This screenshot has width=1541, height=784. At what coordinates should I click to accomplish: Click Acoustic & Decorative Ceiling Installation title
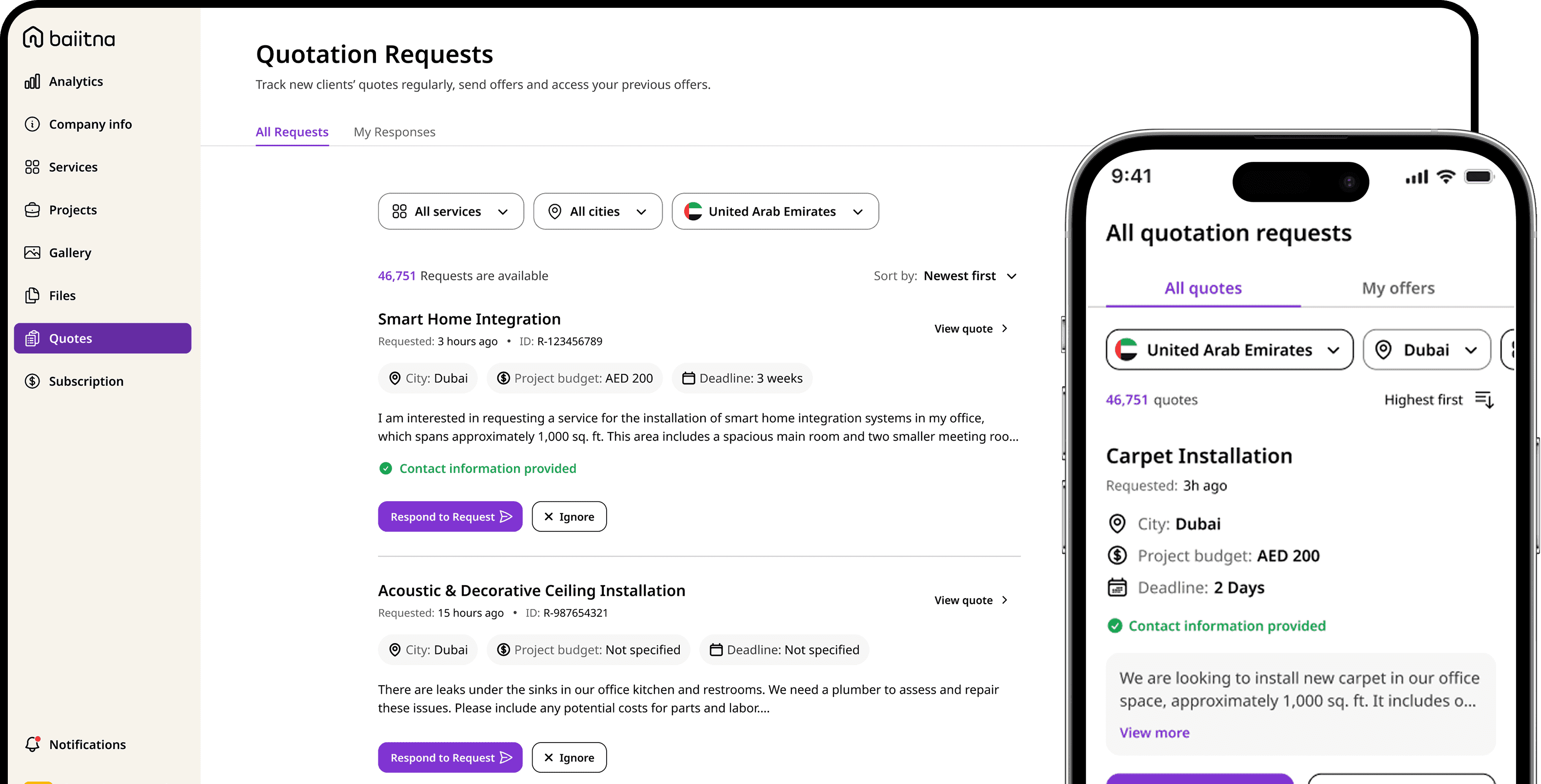(x=531, y=590)
